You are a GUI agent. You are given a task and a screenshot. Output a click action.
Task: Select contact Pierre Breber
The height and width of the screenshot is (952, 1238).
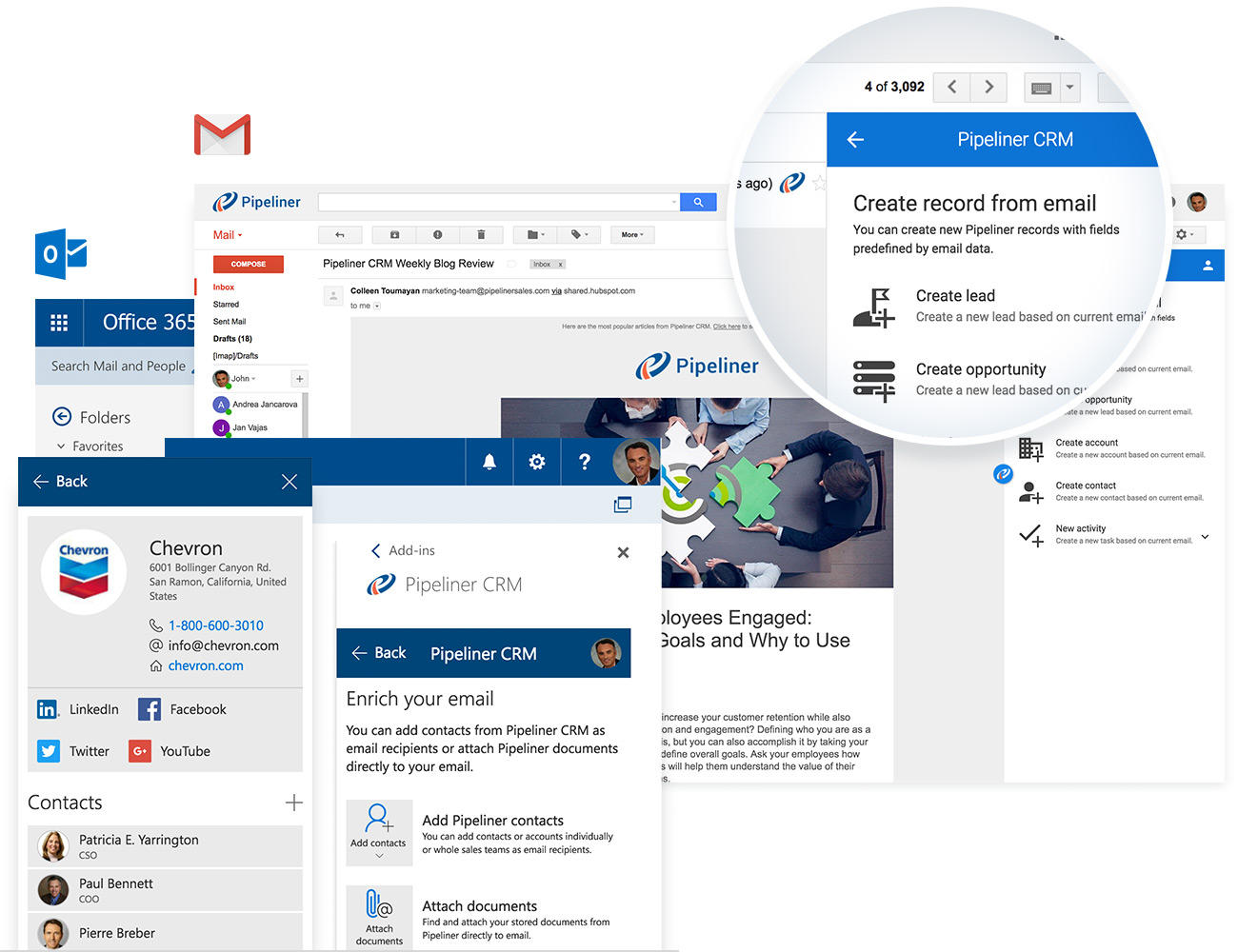165,932
